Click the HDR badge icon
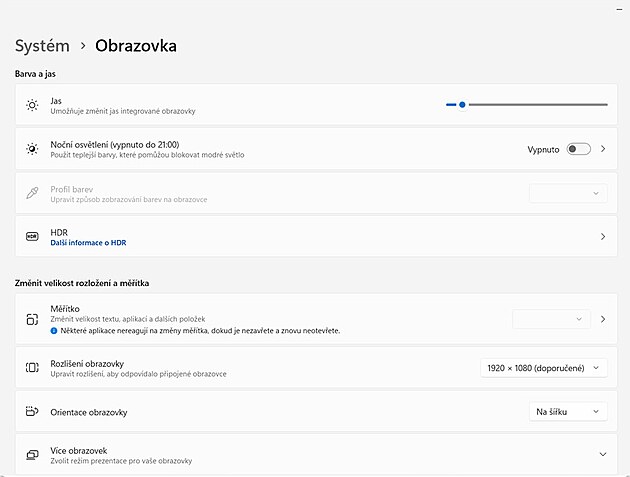This screenshot has height=477, width=630. coord(32,236)
